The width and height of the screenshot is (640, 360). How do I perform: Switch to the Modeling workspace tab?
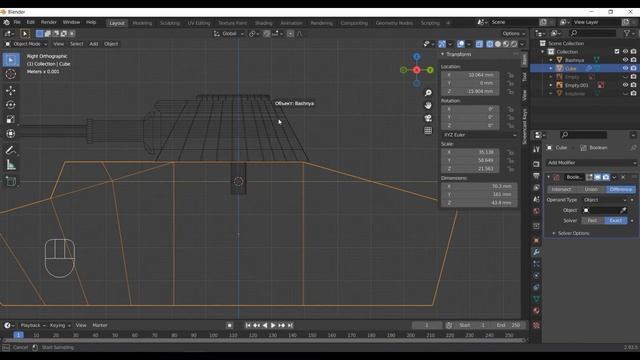tap(142, 23)
